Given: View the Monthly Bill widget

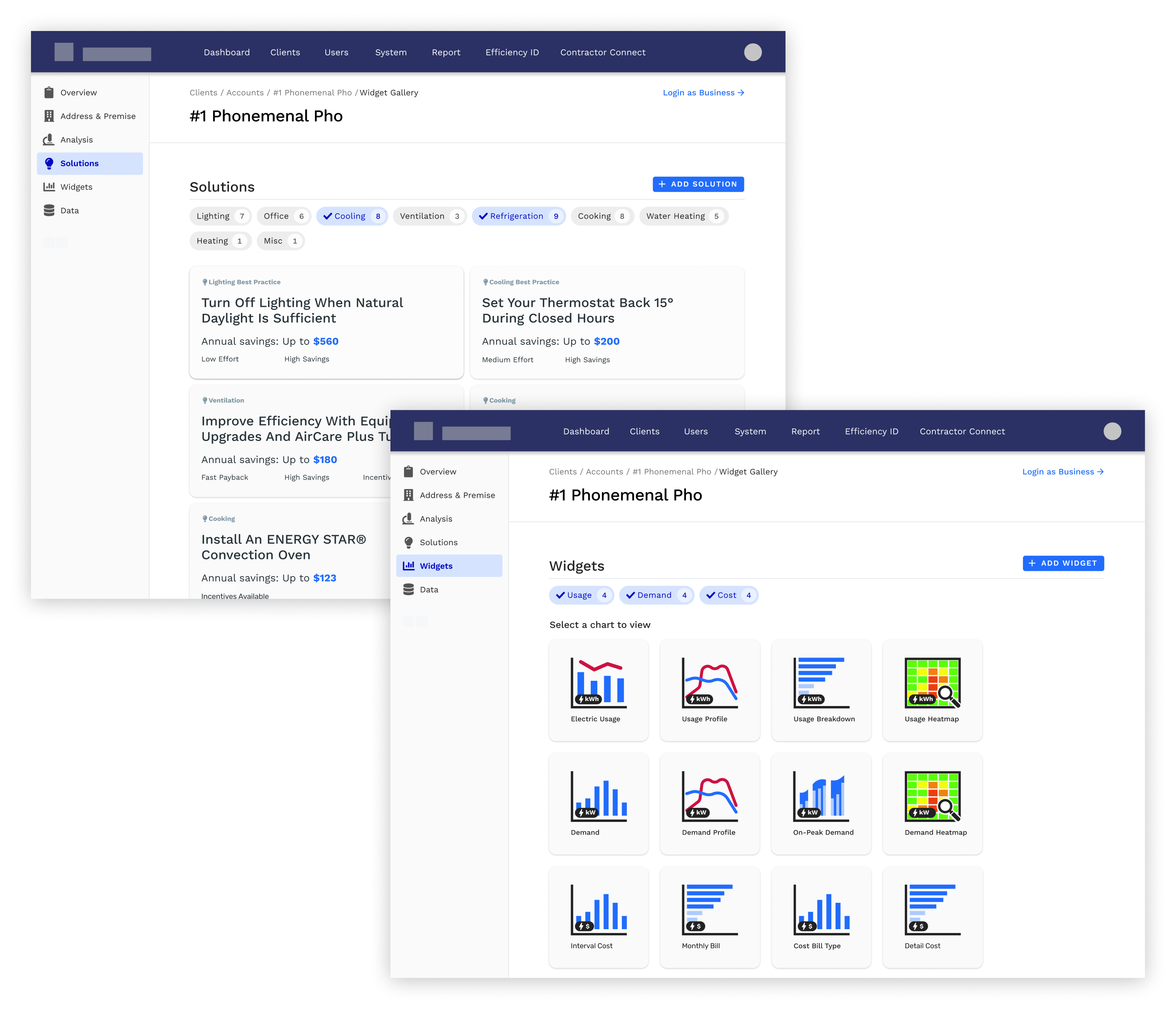Looking at the screenshot, I should pos(710,917).
